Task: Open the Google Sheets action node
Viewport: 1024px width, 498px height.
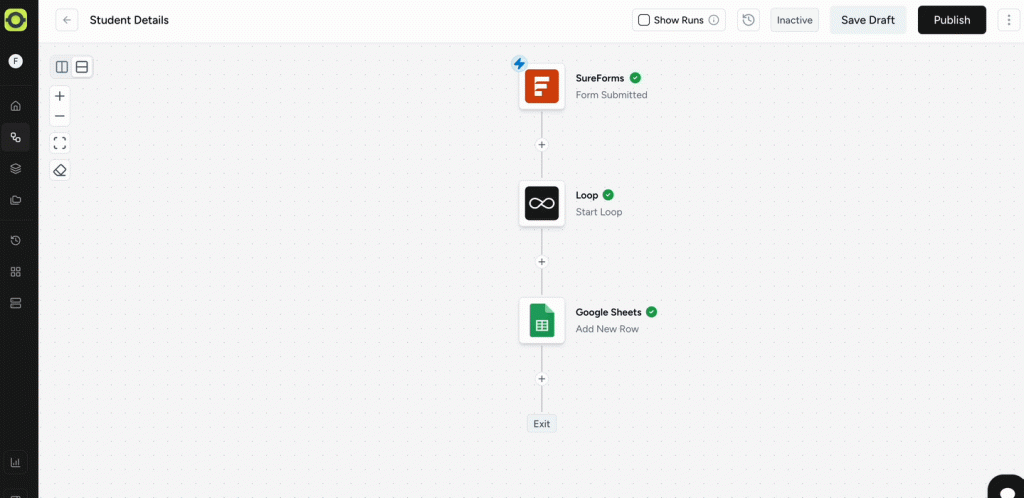Action: coord(541,320)
